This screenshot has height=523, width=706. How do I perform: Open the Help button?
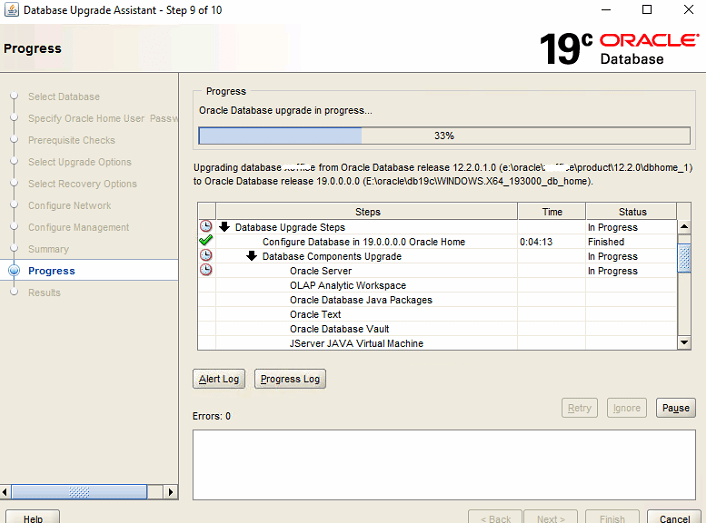coord(33,518)
